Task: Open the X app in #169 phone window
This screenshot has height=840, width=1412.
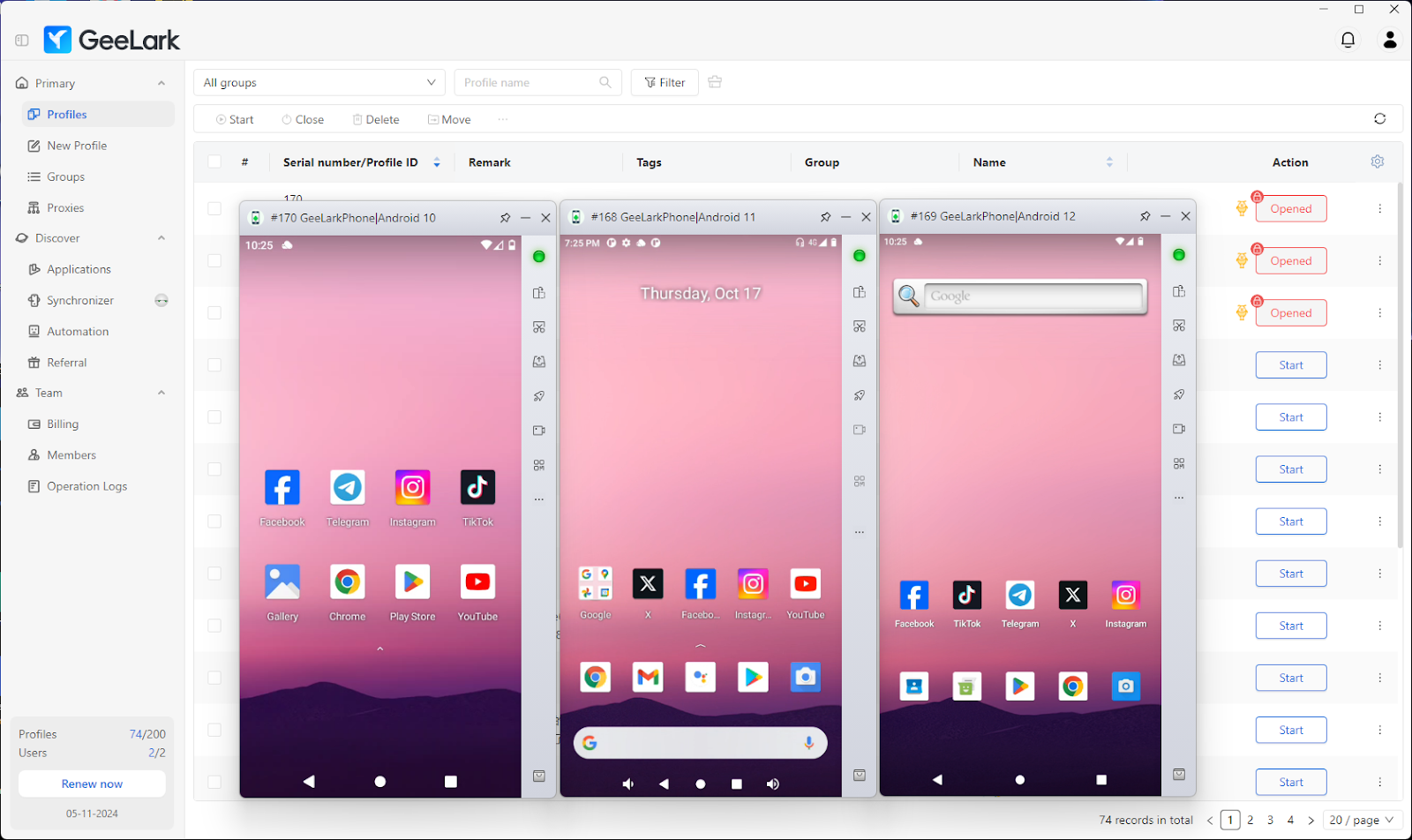Action: [1073, 596]
